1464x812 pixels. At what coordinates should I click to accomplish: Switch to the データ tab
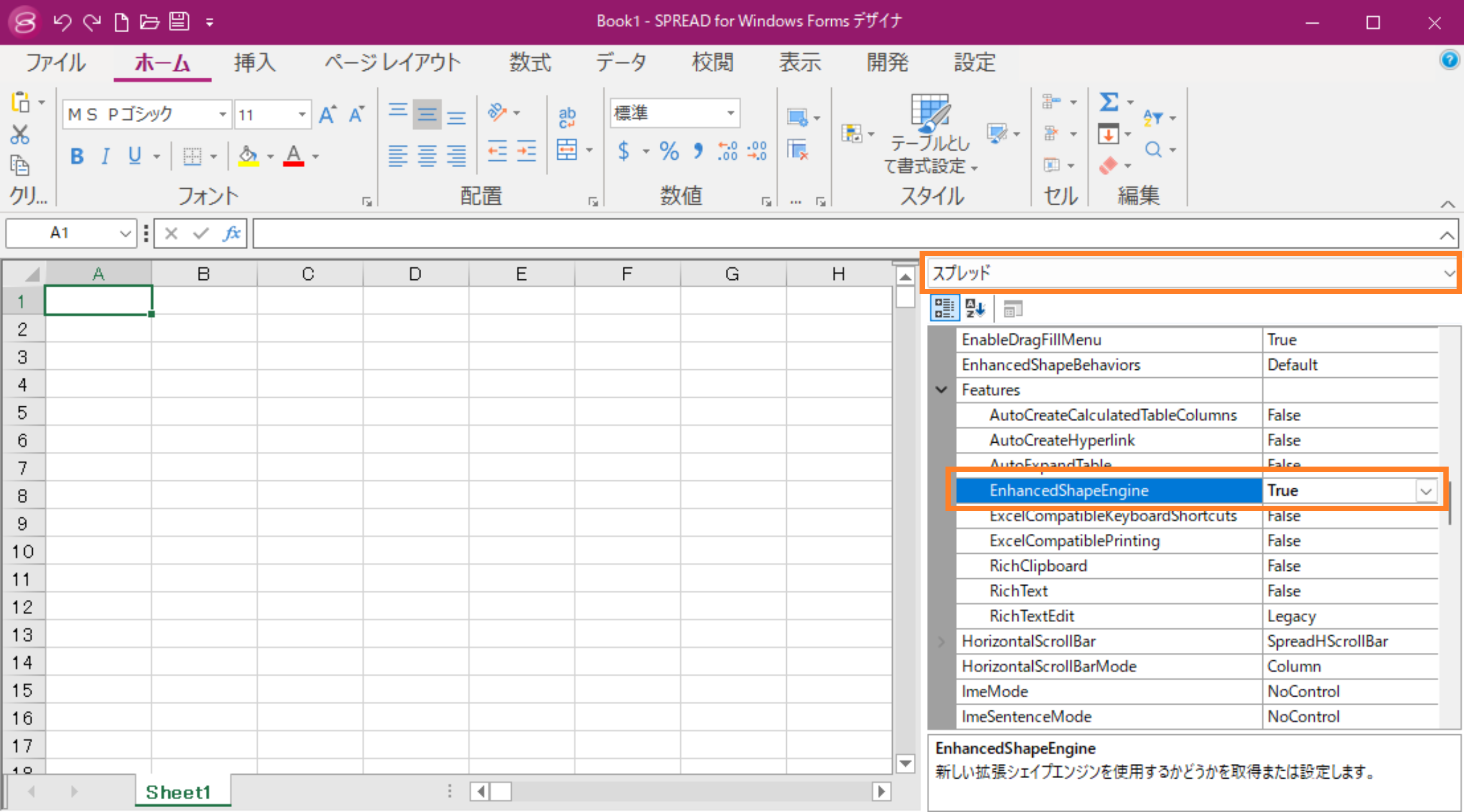(621, 62)
